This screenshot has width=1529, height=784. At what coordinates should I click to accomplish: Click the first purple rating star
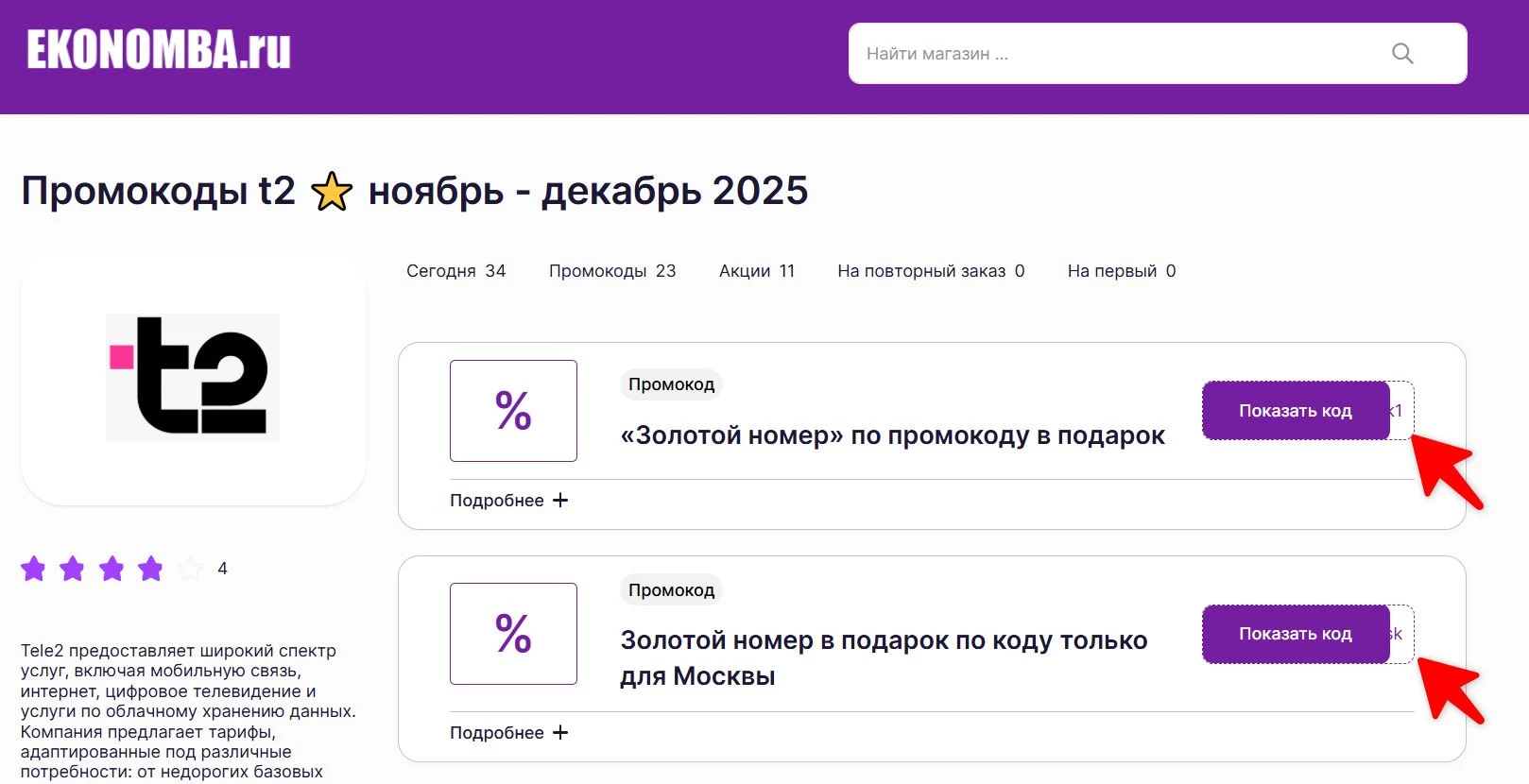[33, 569]
